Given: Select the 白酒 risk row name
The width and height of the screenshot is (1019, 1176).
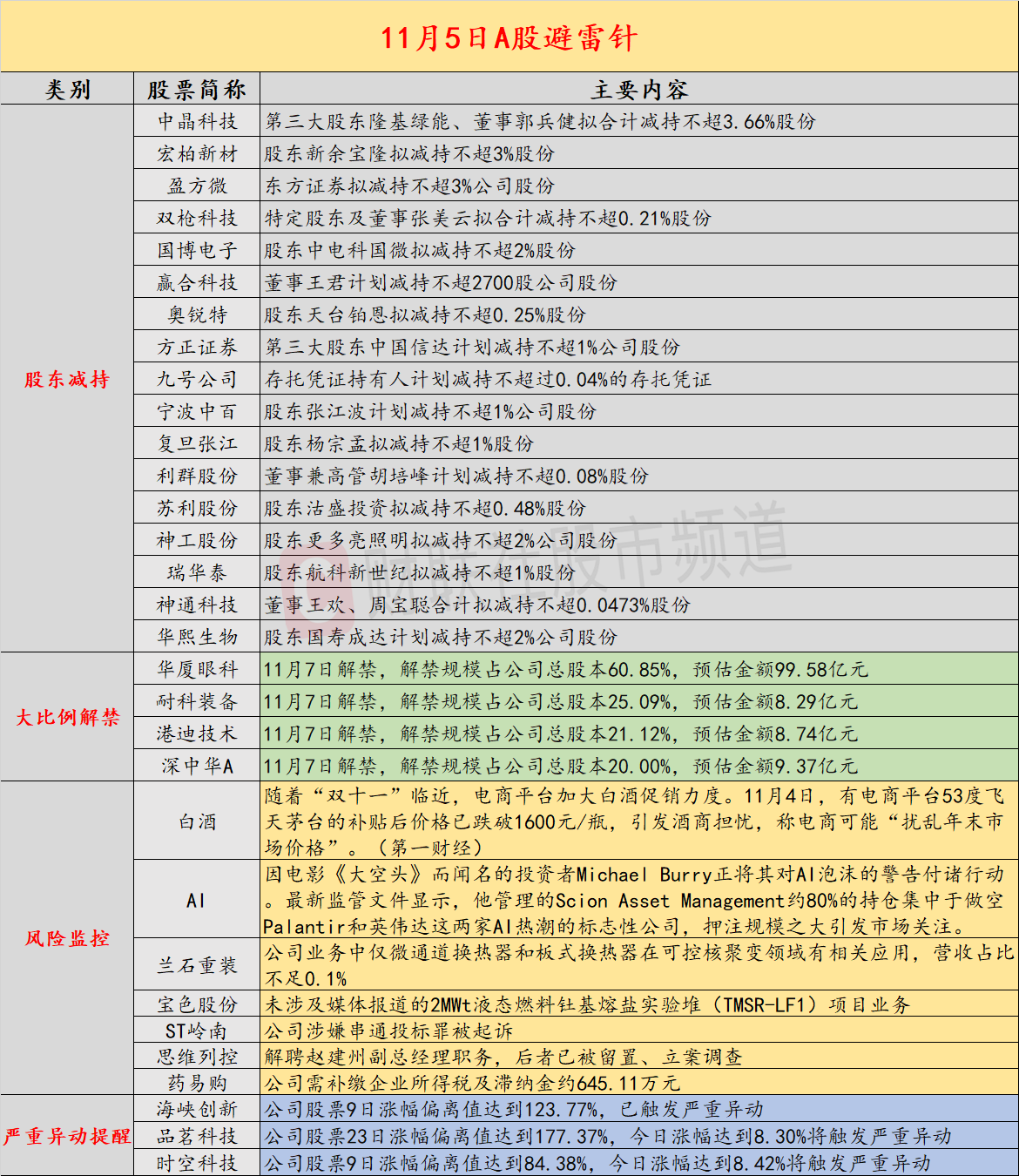Looking at the screenshot, I should [197, 821].
